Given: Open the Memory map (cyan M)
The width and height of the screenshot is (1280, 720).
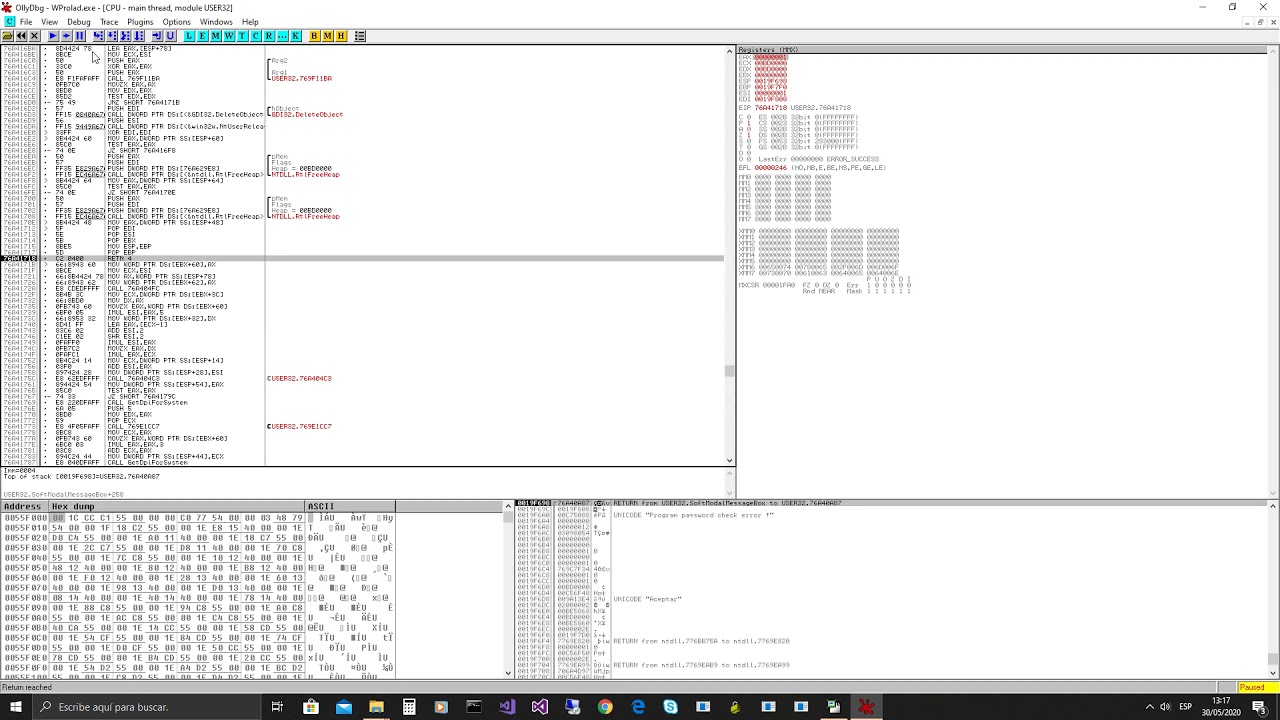Looking at the screenshot, I should tap(216, 36).
